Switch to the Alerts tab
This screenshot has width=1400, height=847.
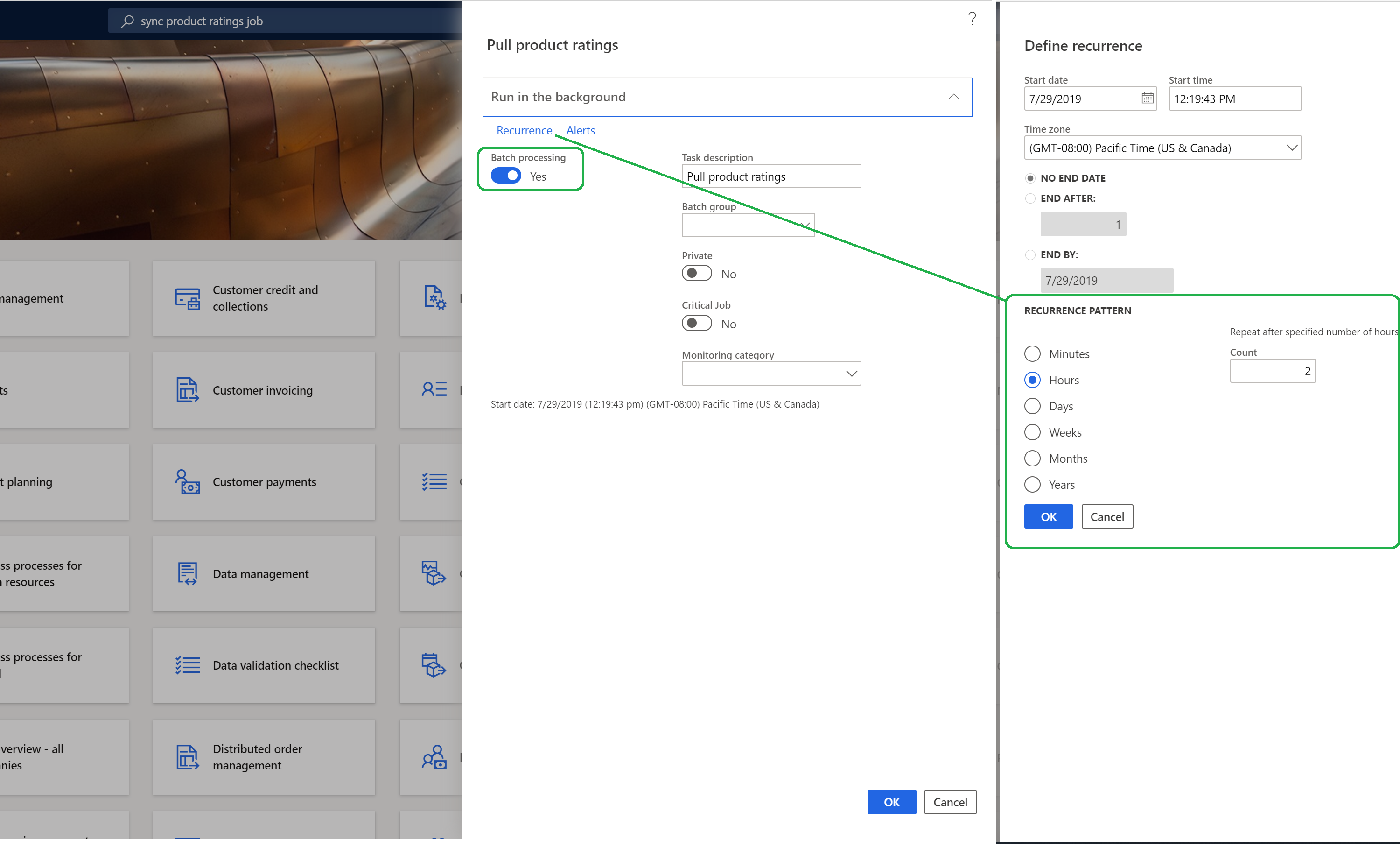click(581, 130)
